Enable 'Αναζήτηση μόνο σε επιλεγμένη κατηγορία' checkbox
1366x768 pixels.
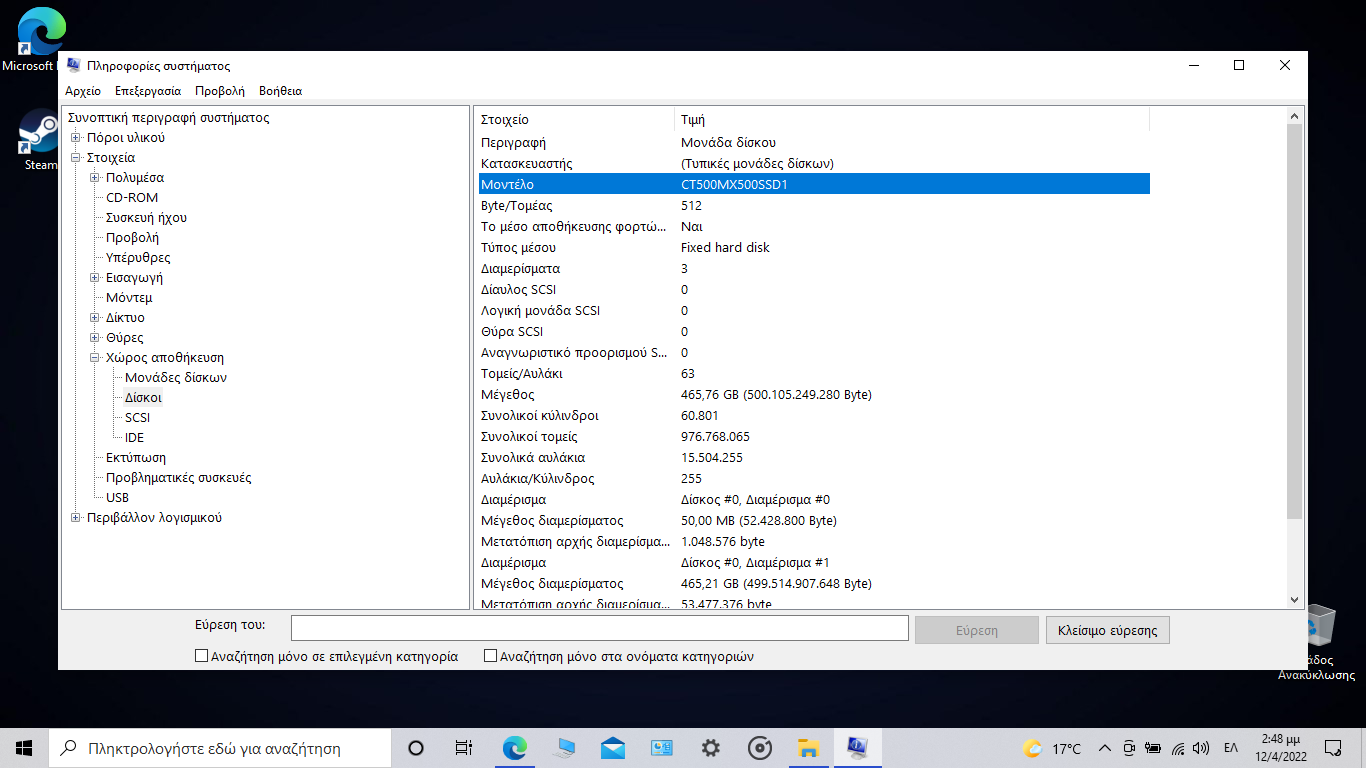click(202, 657)
